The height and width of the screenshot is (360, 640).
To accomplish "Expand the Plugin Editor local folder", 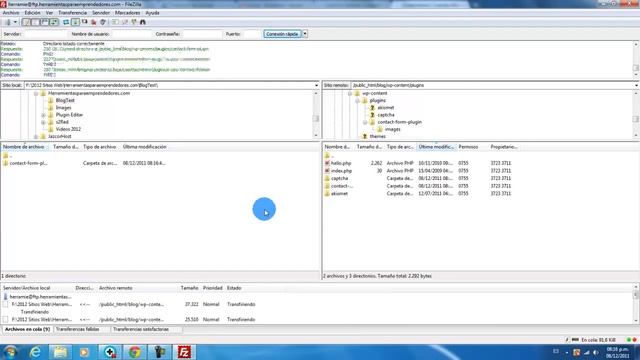I will point(43,115).
